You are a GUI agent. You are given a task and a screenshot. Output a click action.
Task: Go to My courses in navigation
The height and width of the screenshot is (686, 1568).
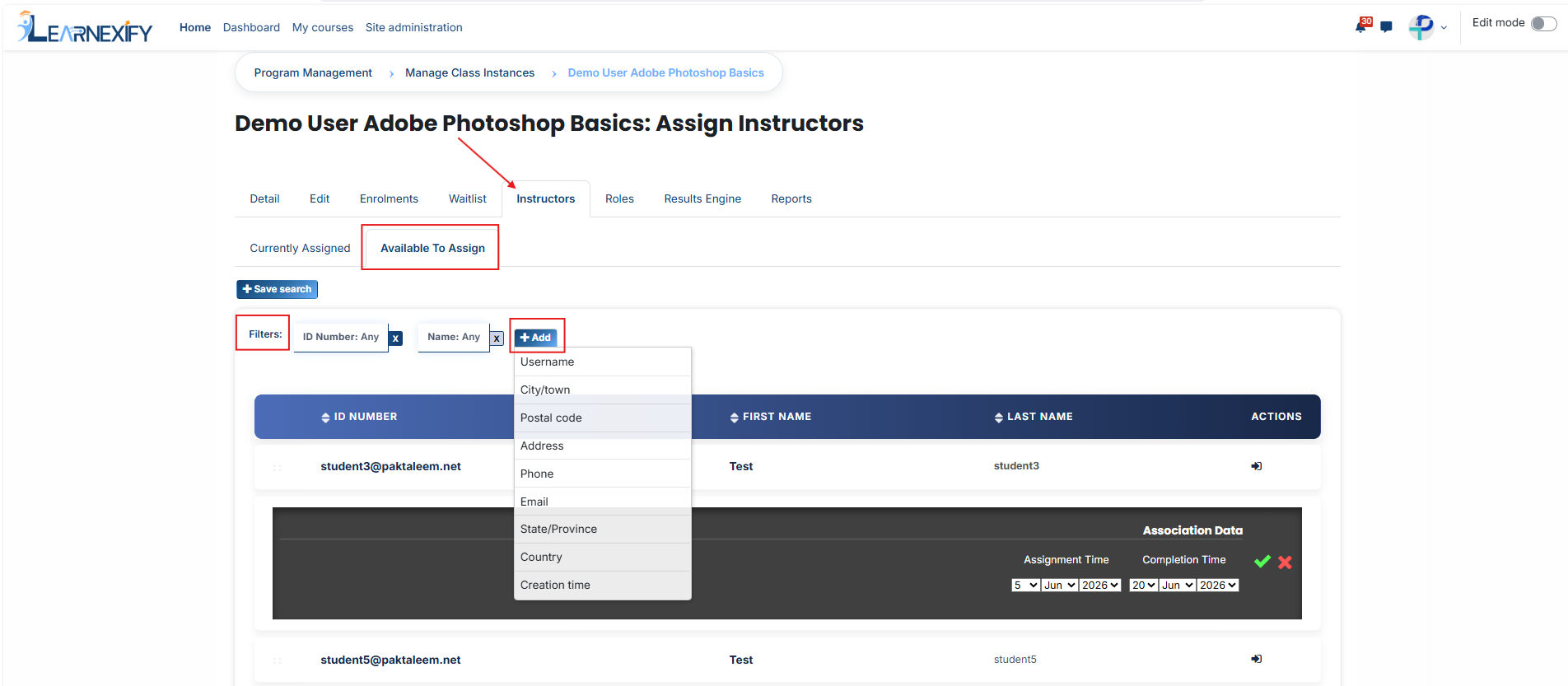click(x=323, y=28)
